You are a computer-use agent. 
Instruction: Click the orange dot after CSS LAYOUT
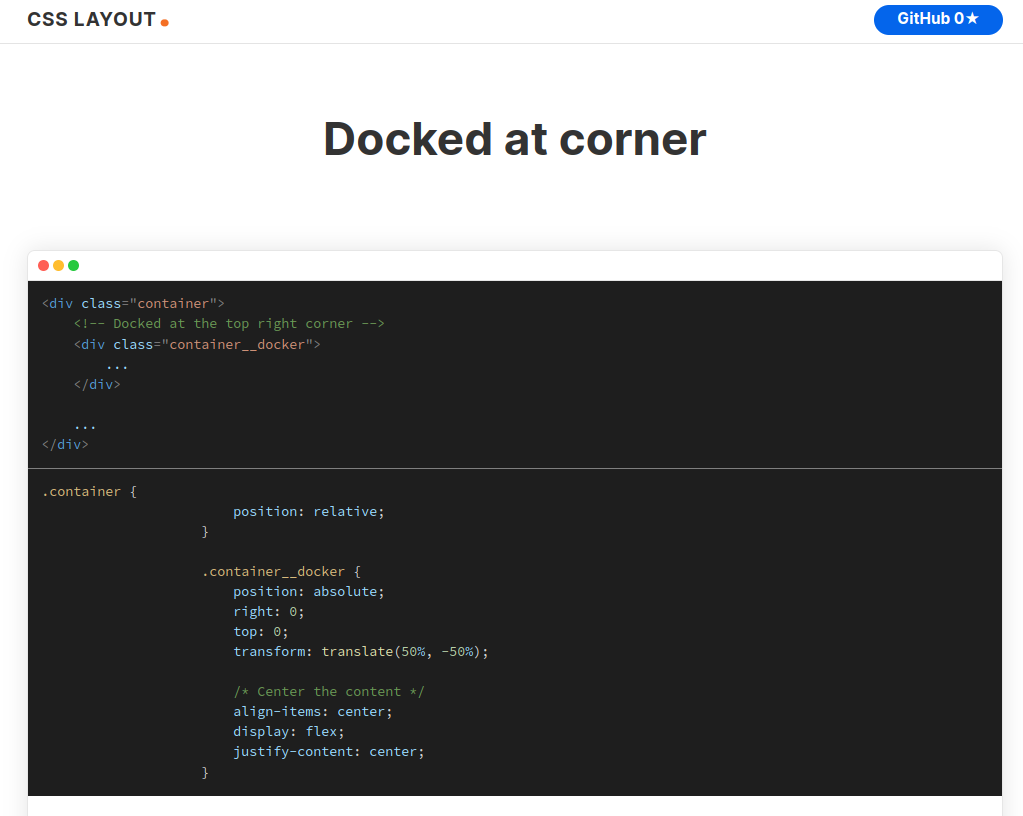pyautogui.click(x=165, y=23)
